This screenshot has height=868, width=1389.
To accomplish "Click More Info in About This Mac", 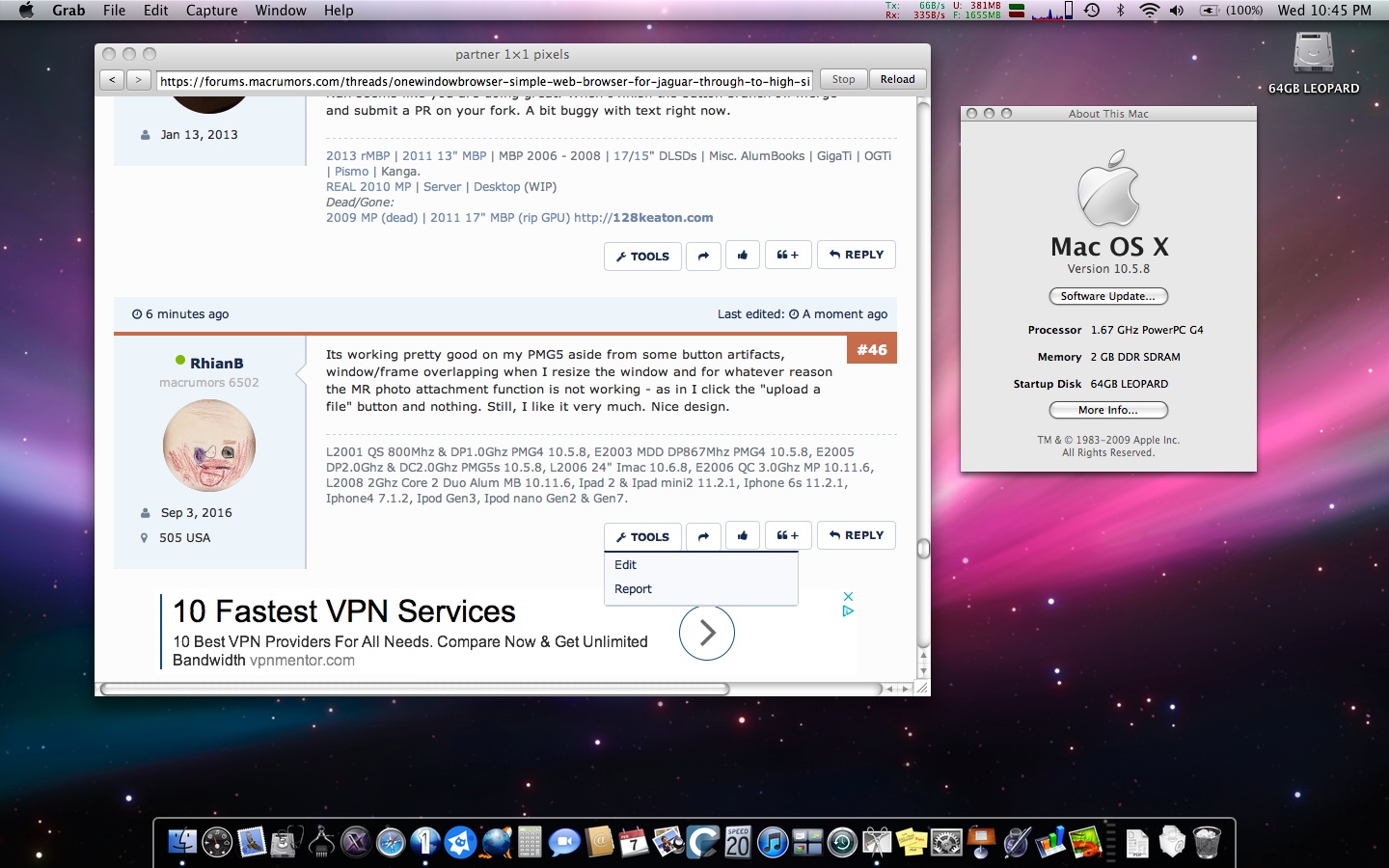I will tap(1108, 410).
